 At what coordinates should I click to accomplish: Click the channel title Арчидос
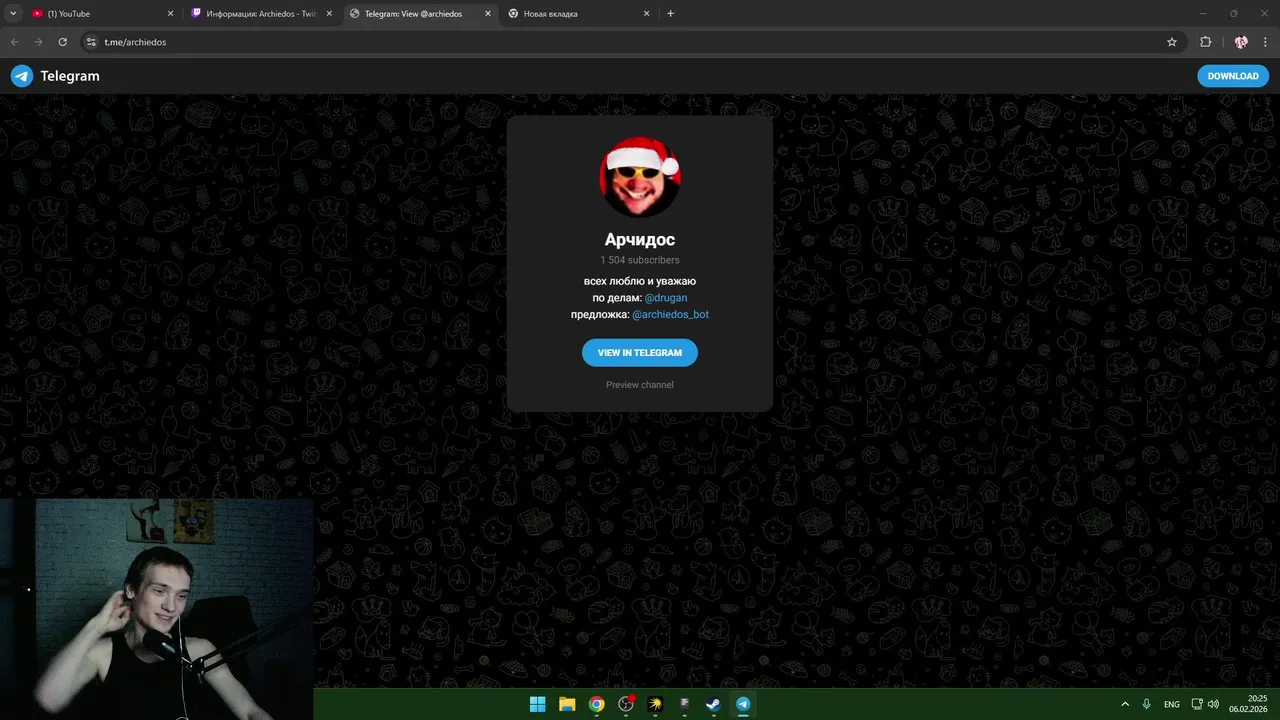640,239
